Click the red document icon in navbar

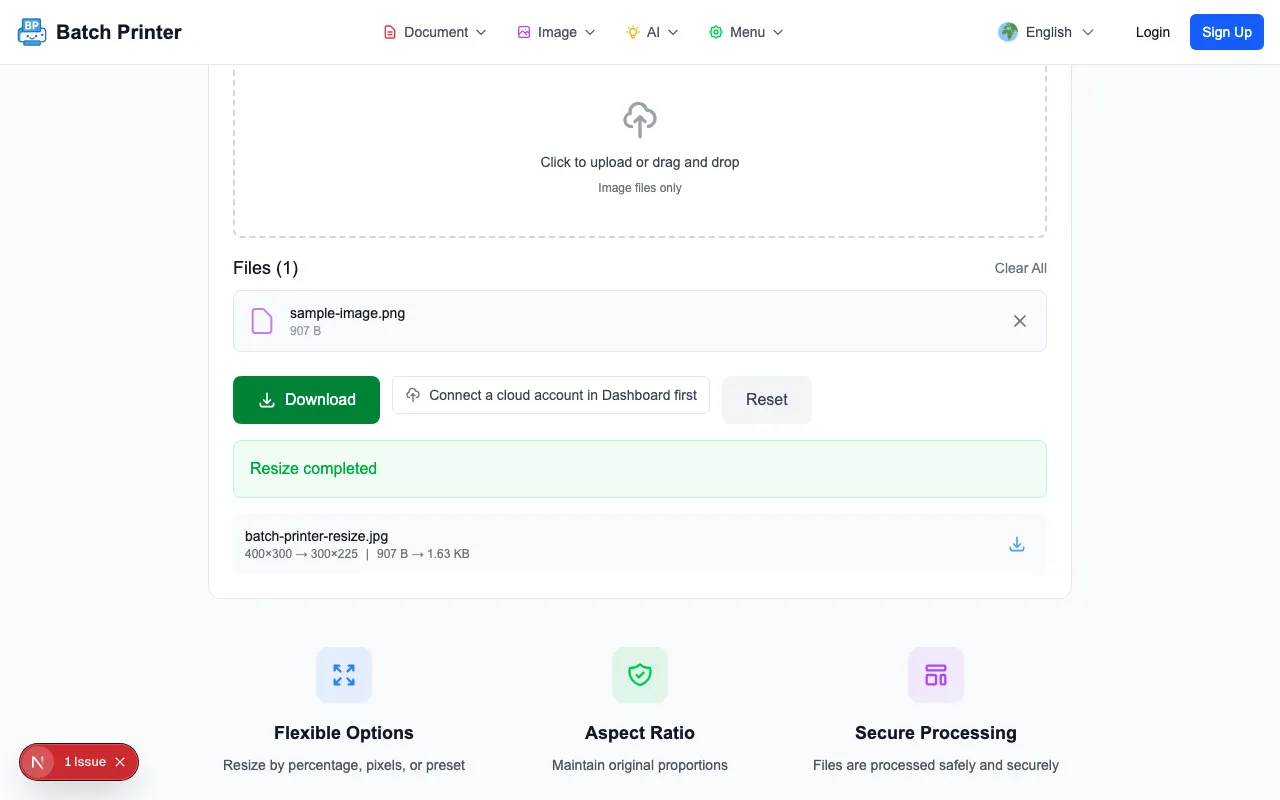390,32
